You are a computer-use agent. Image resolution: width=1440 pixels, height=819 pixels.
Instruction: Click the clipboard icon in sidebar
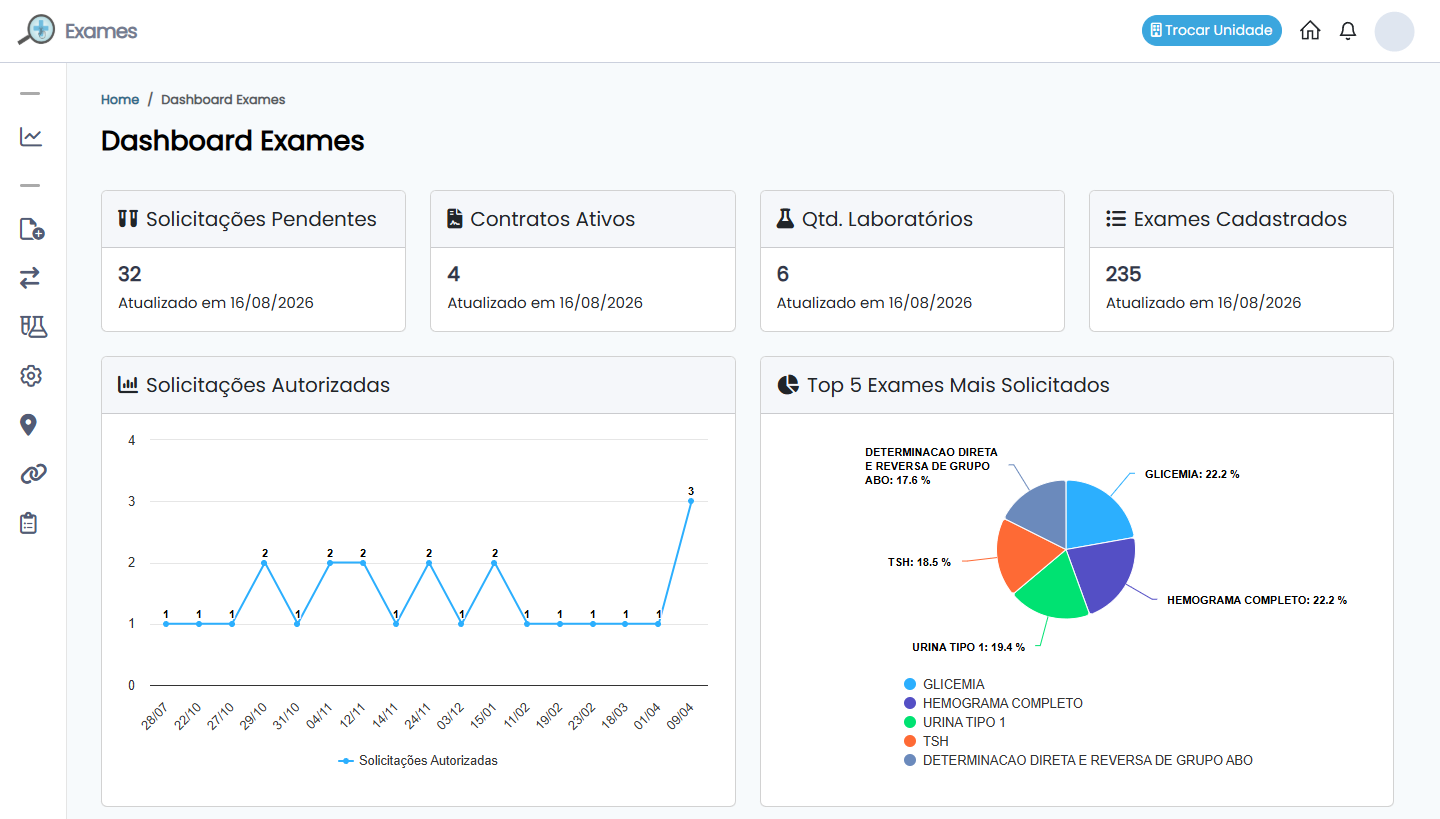click(x=29, y=523)
